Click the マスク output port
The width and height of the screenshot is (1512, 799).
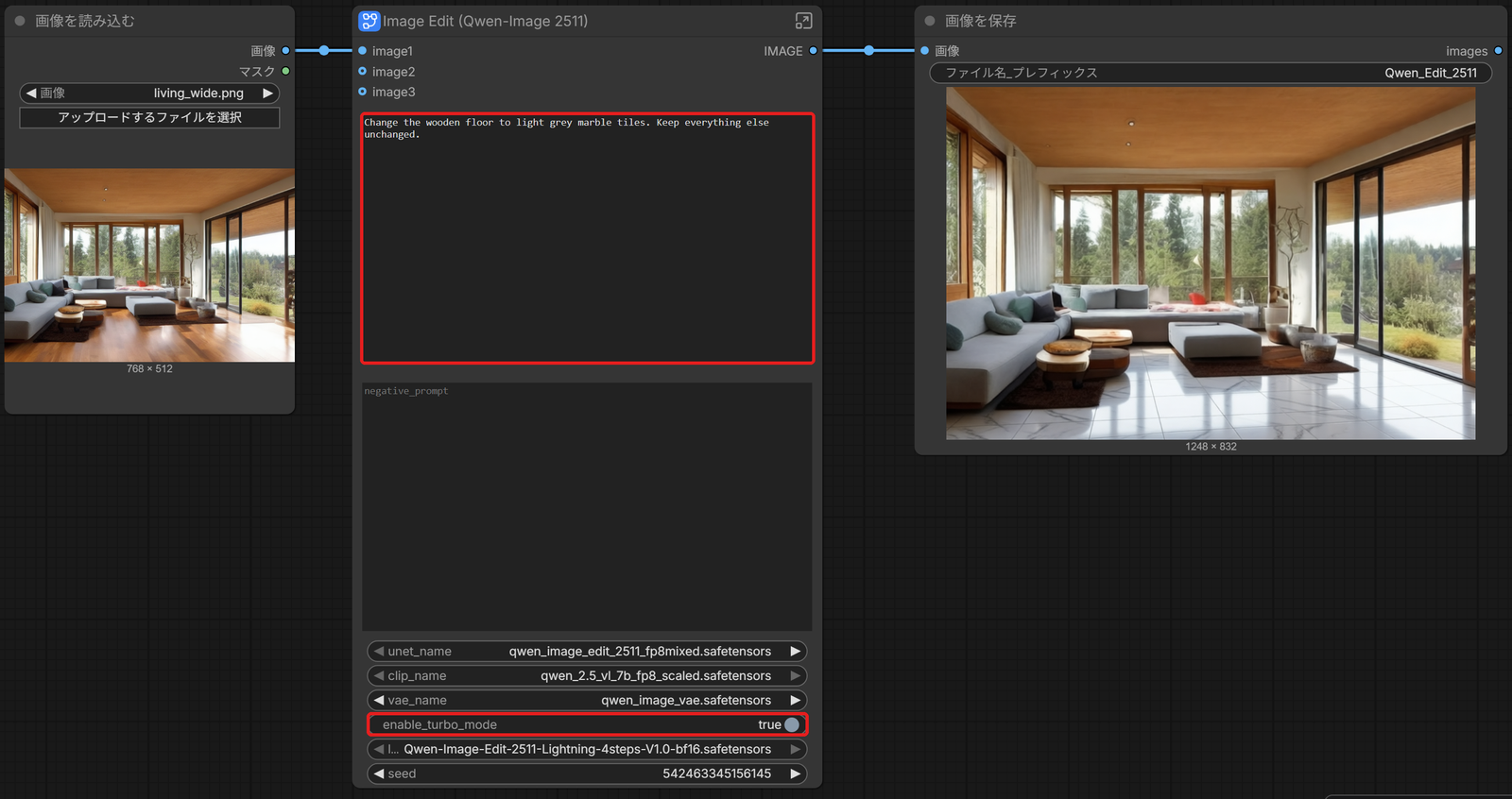pos(285,71)
